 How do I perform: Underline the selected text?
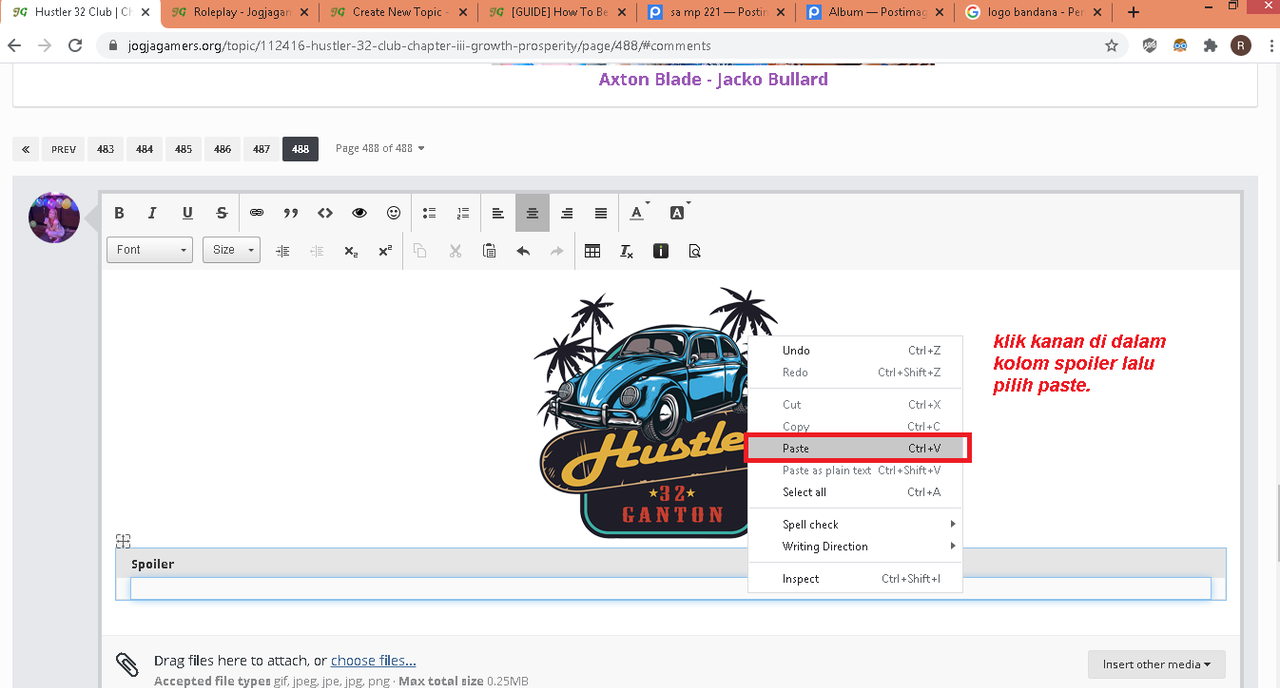click(187, 213)
